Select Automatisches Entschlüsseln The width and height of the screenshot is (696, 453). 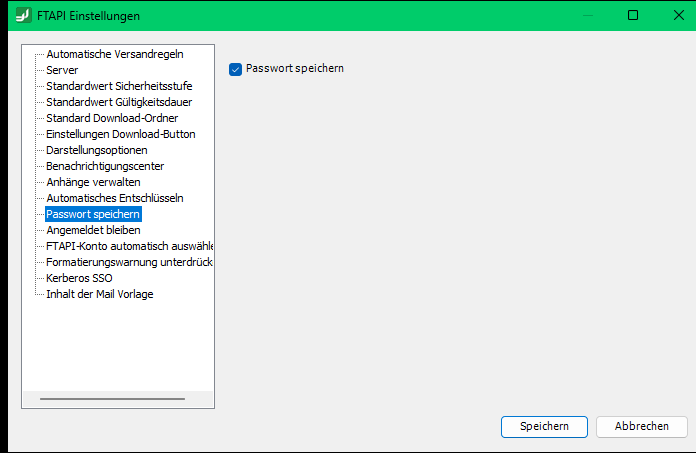coord(115,198)
